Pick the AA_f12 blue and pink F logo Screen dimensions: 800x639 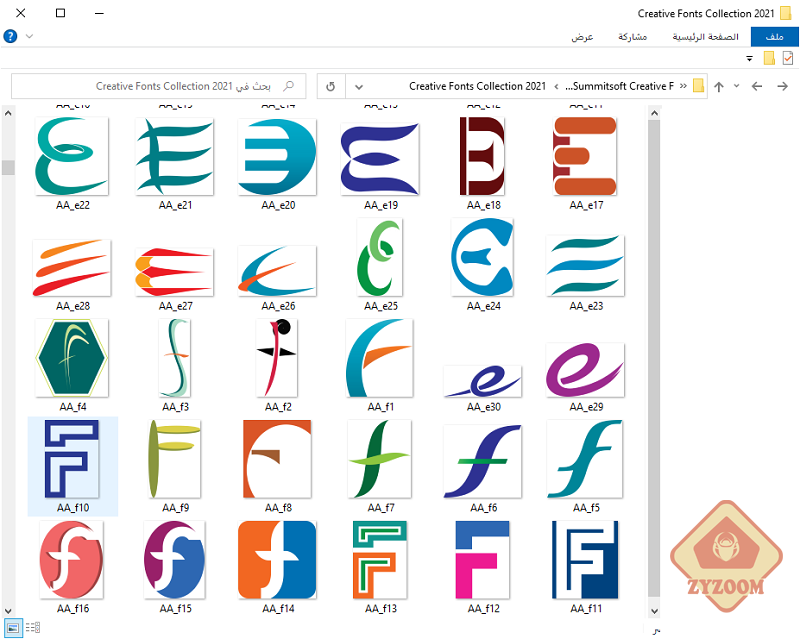483,560
